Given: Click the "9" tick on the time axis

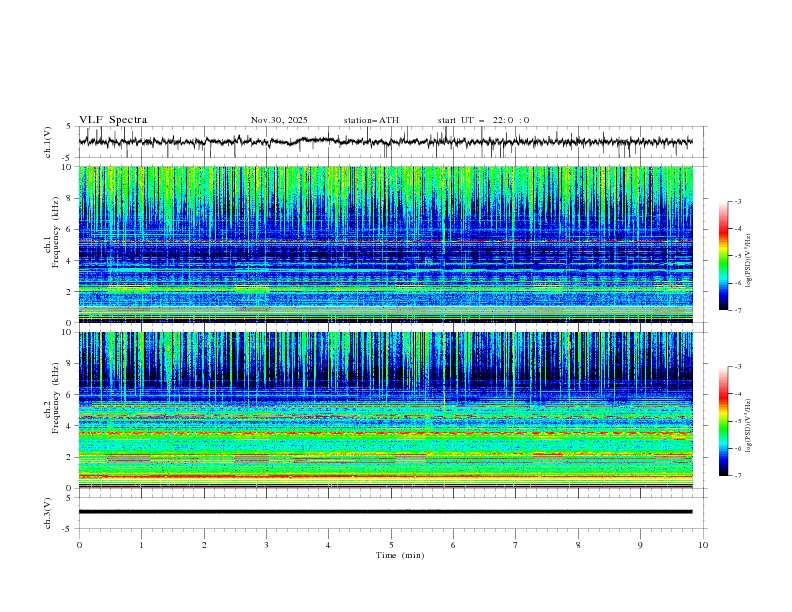Looking at the screenshot, I should (x=640, y=545).
